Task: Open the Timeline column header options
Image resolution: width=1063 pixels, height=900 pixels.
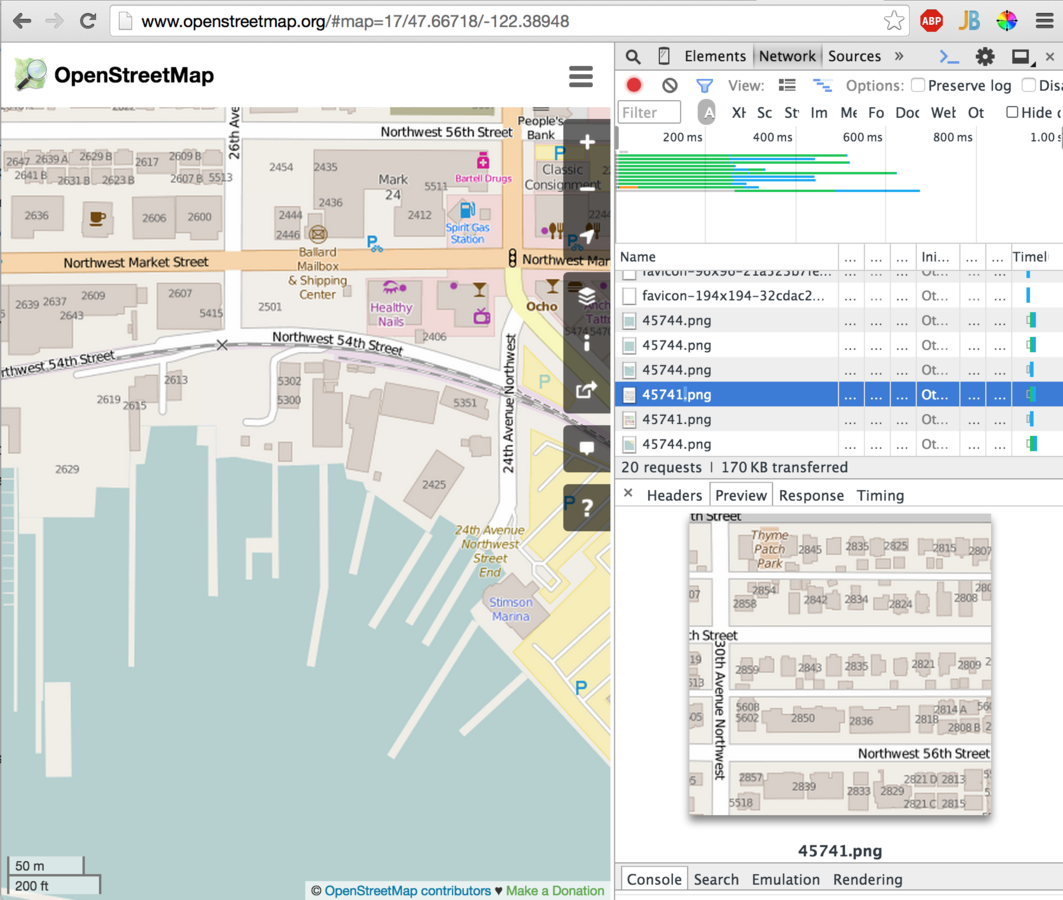Action: coord(1037,257)
